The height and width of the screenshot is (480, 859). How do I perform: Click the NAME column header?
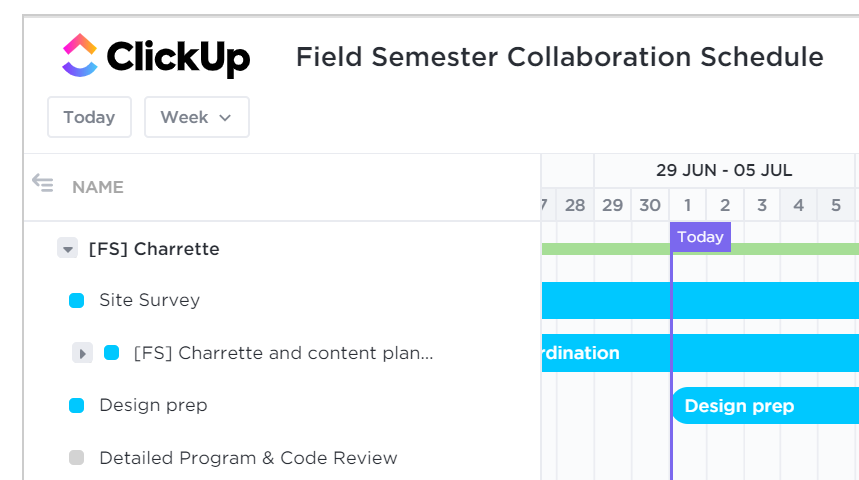98,187
